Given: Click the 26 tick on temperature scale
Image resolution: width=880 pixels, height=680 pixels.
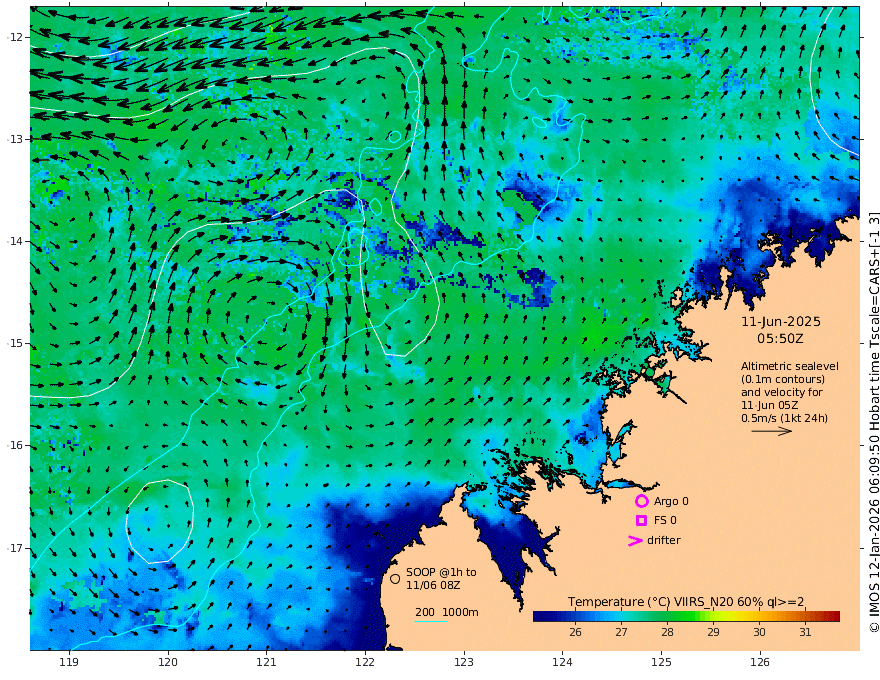Looking at the screenshot, I should [x=575, y=632].
